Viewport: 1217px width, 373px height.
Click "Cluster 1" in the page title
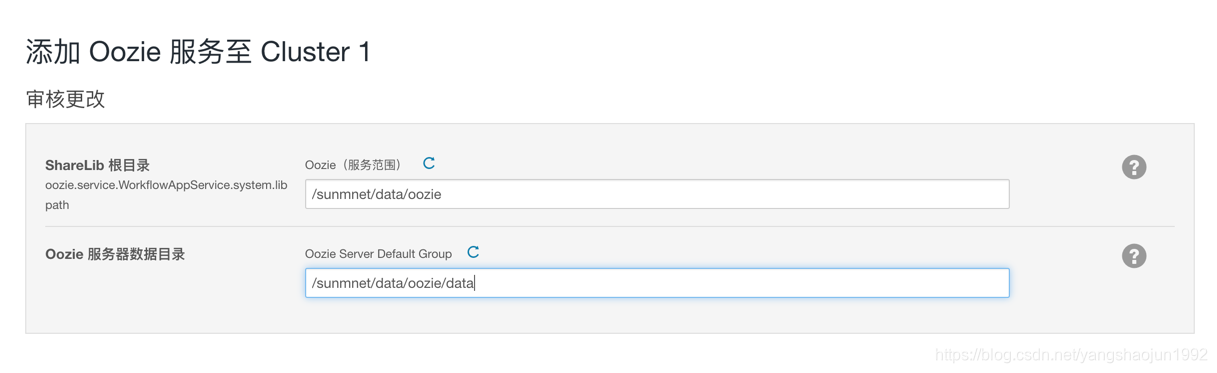click(315, 52)
